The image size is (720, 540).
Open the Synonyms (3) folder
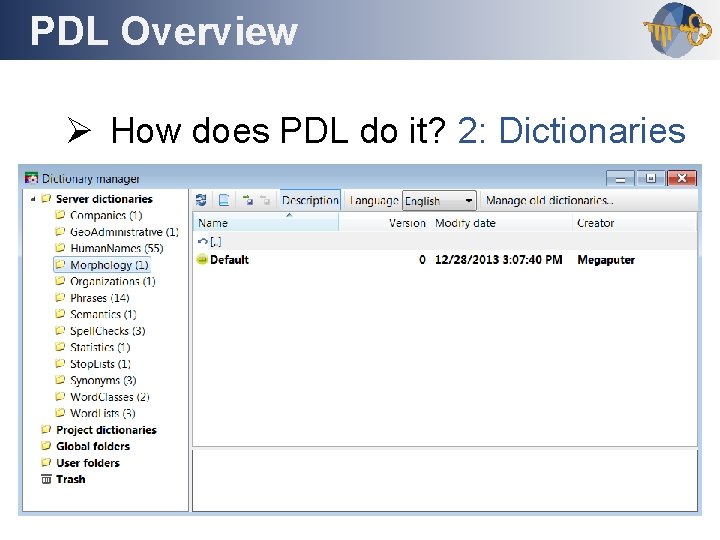103,381
